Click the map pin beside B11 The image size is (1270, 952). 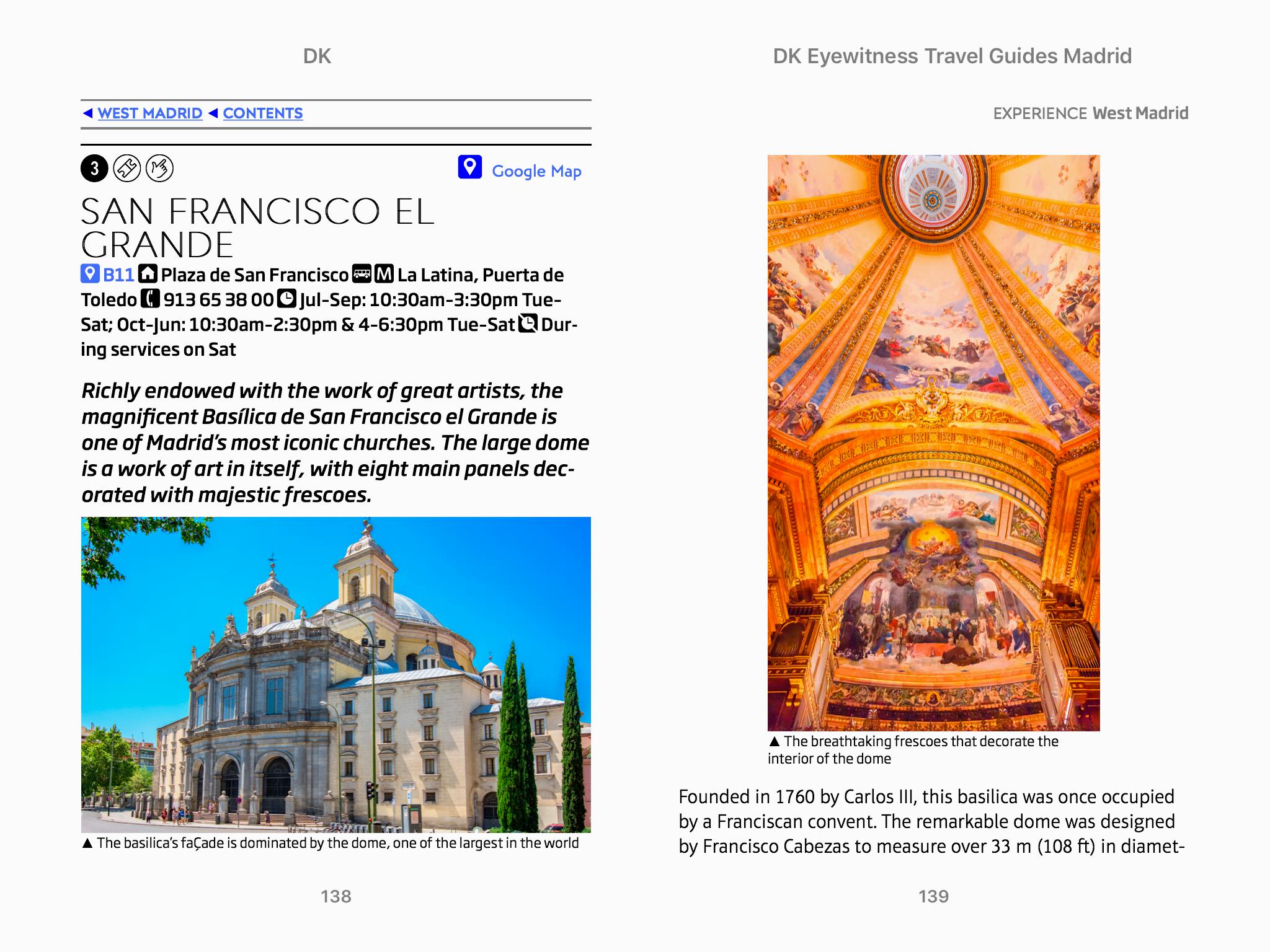90,274
